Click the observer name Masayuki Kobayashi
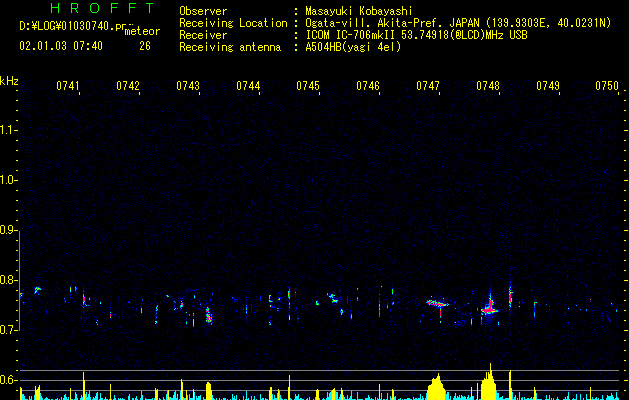 [x=359, y=11]
